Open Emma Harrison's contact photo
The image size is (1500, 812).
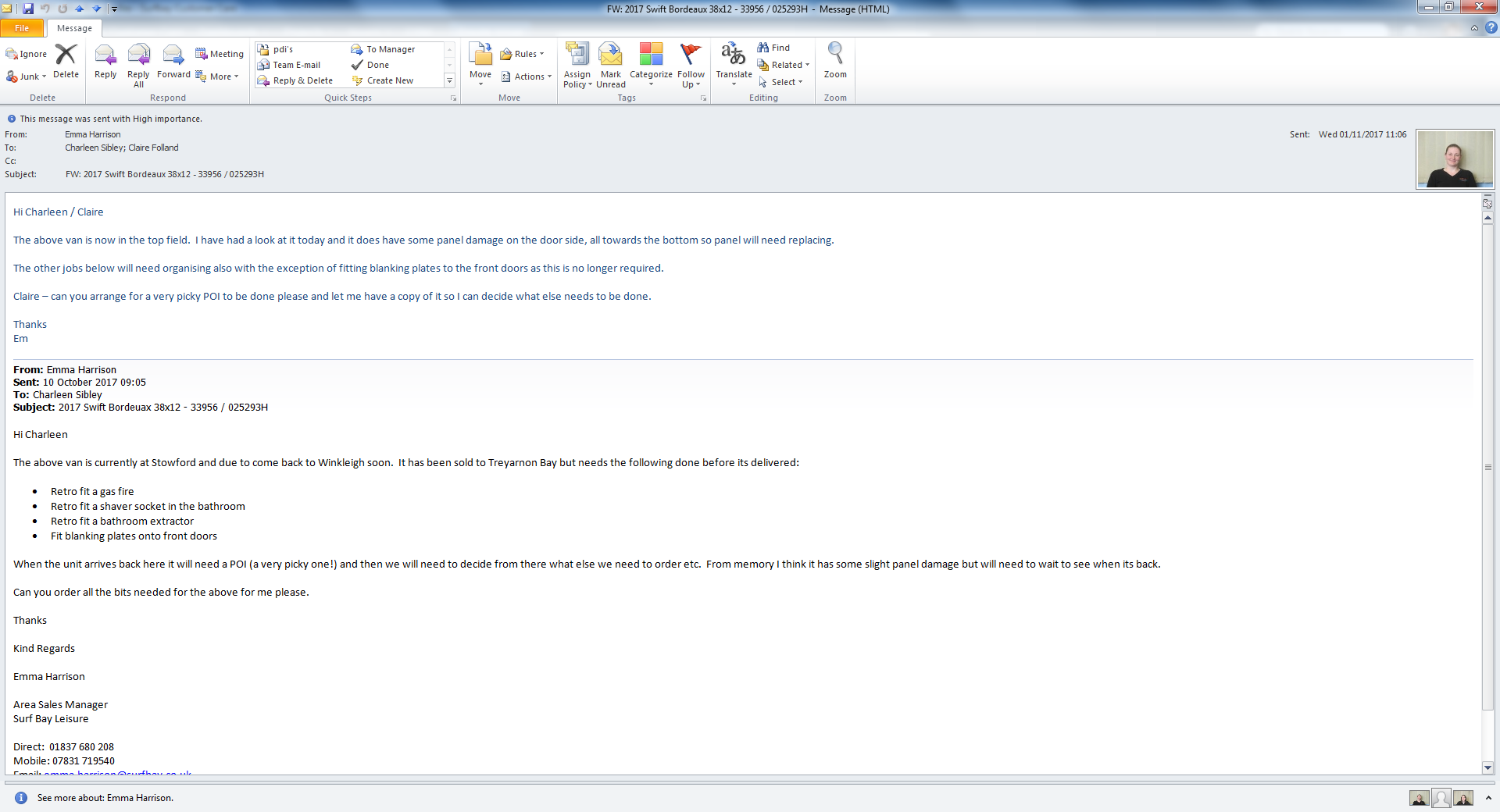click(1455, 159)
